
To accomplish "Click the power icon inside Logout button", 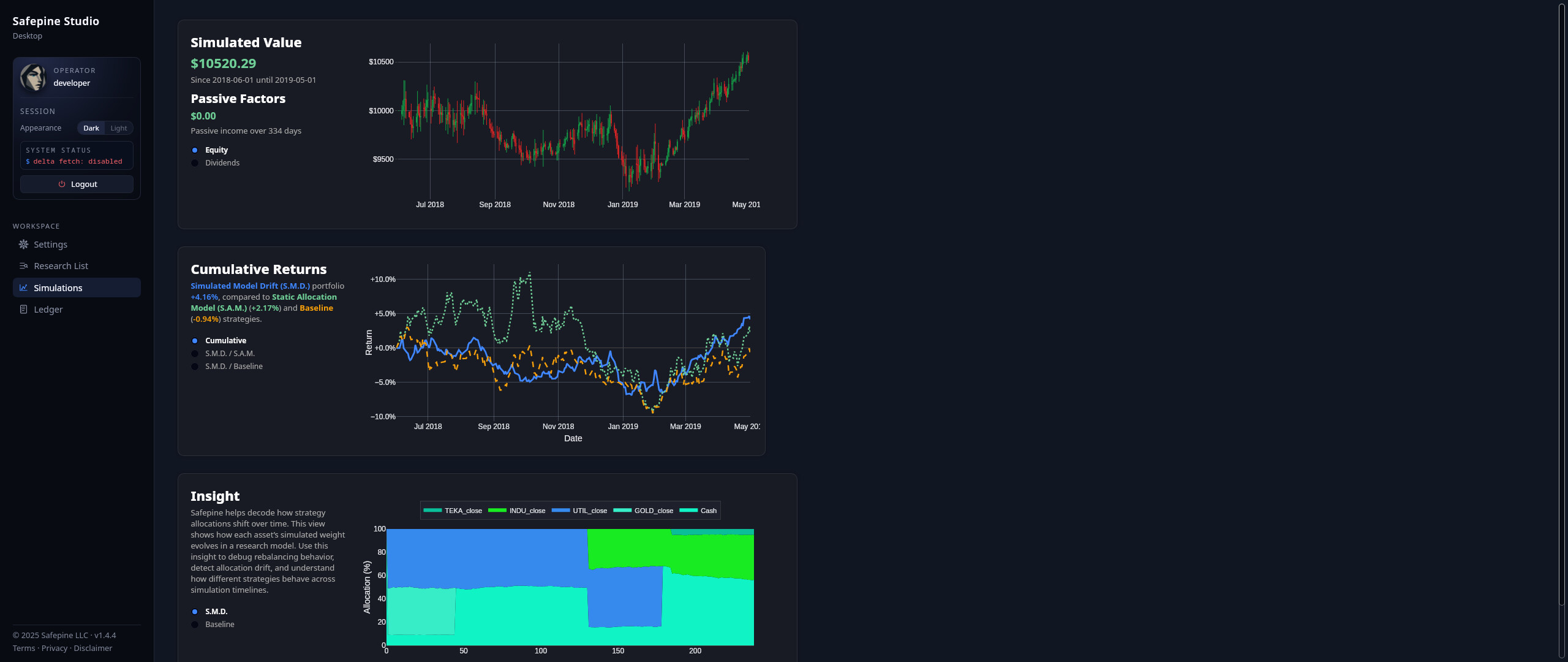I will click(62, 183).
